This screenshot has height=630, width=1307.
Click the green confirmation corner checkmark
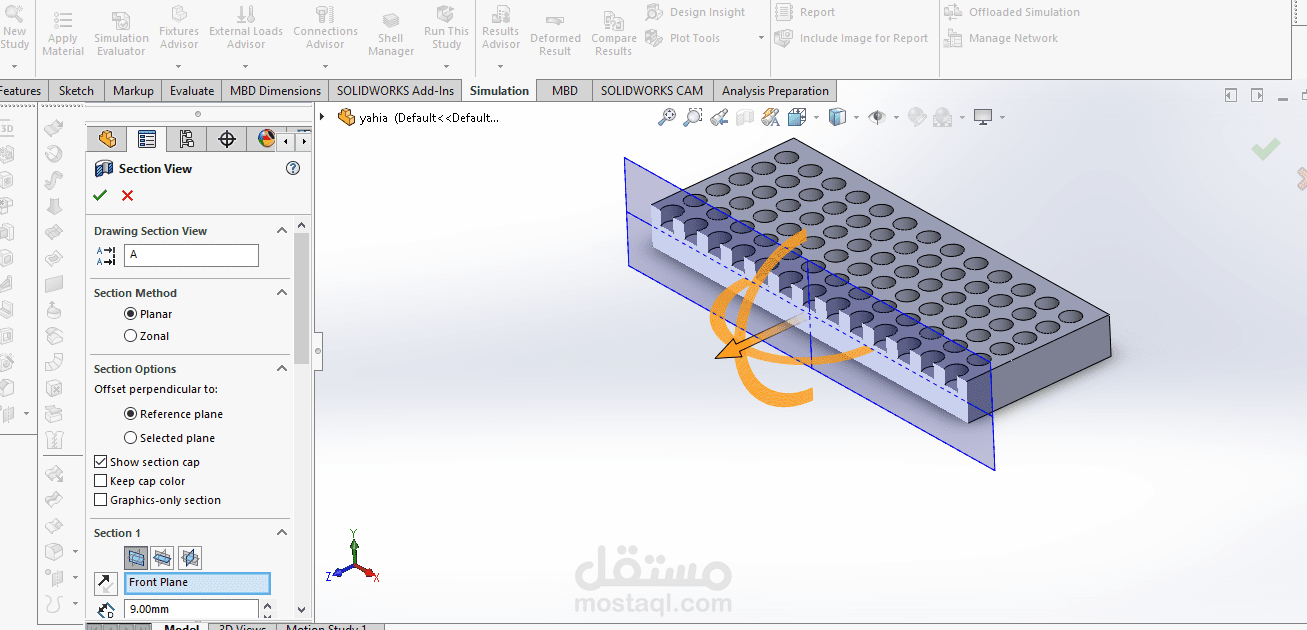pos(1265,149)
